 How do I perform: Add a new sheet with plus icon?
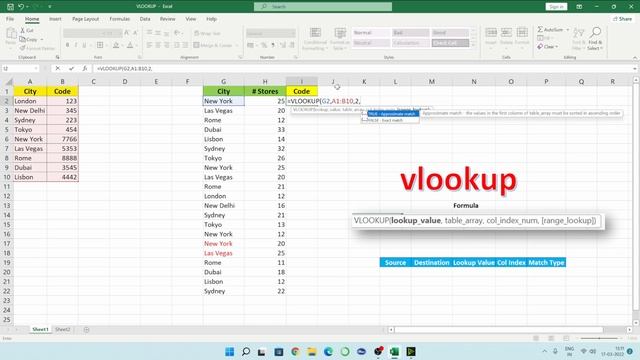point(86,329)
